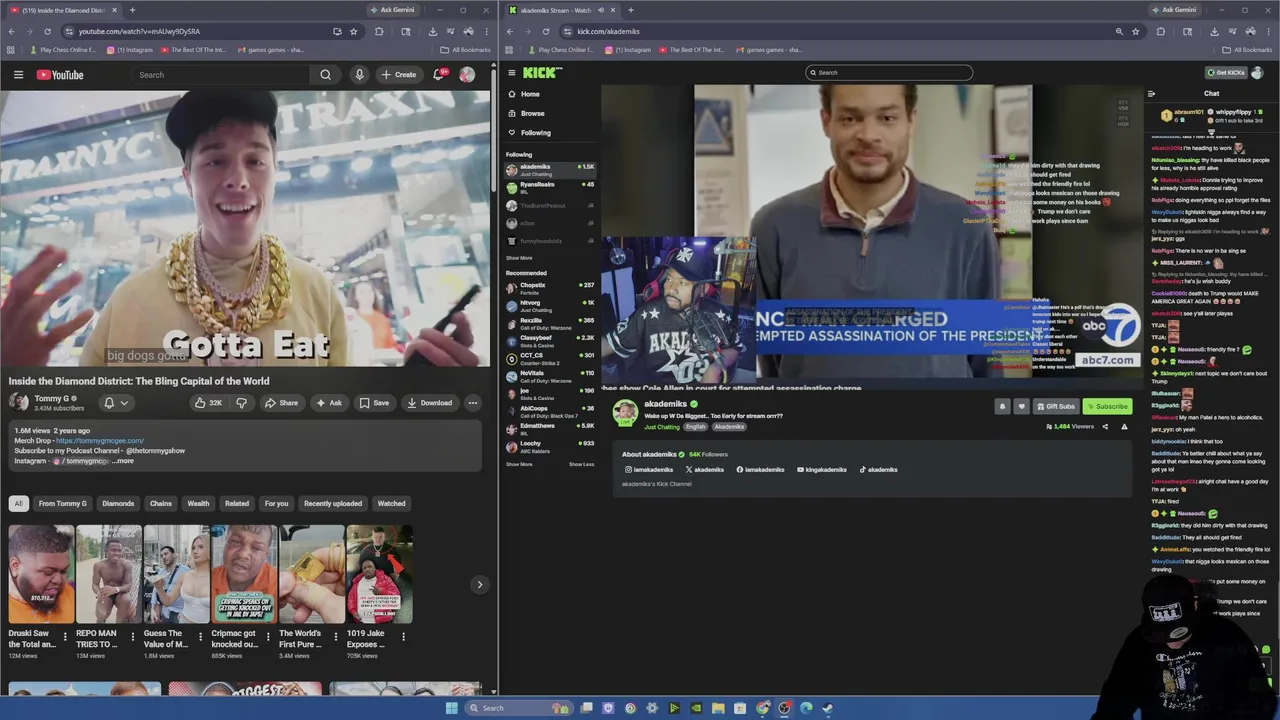This screenshot has width=1280, height=720.
Task: Open YouTube hamburger guide menu
Action: point(18,75)
